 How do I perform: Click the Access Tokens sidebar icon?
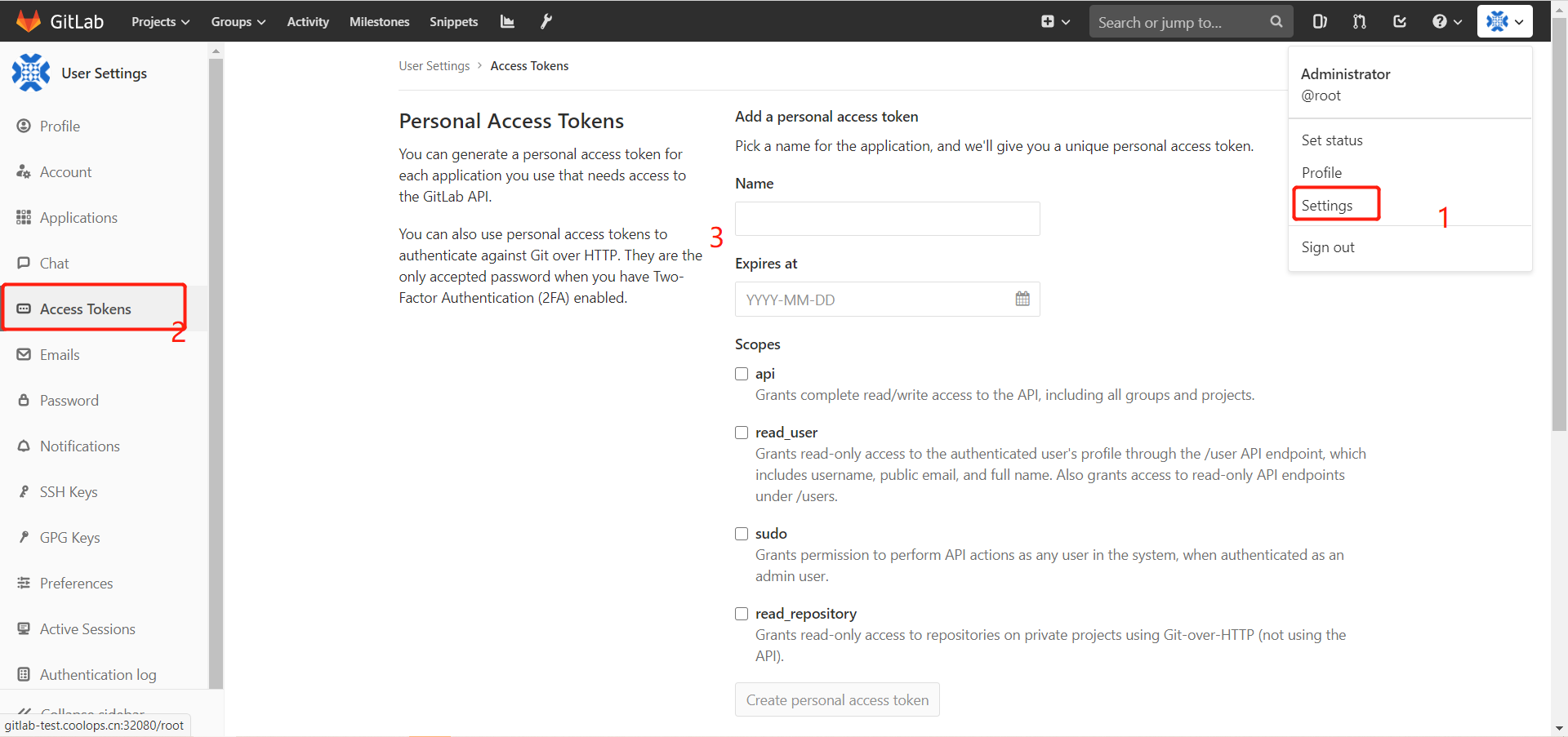click(x=24, y=309)
